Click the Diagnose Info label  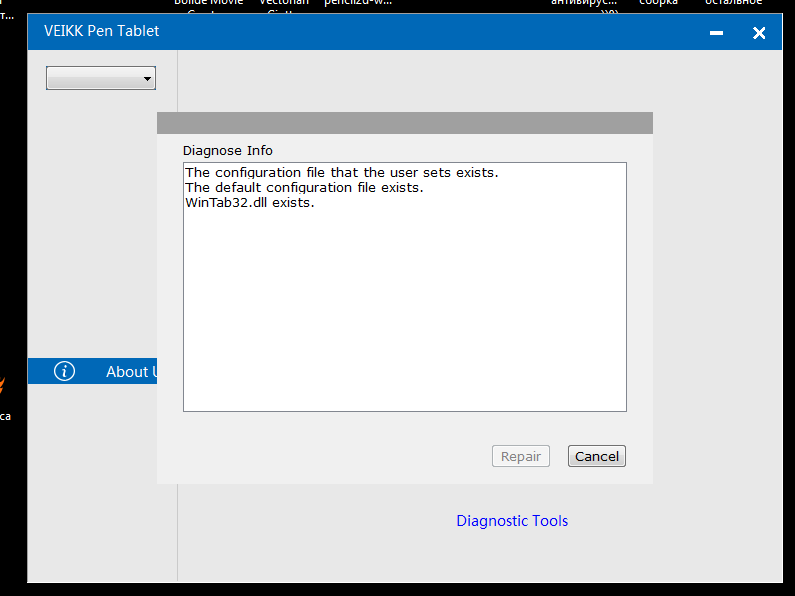point(228,151)
